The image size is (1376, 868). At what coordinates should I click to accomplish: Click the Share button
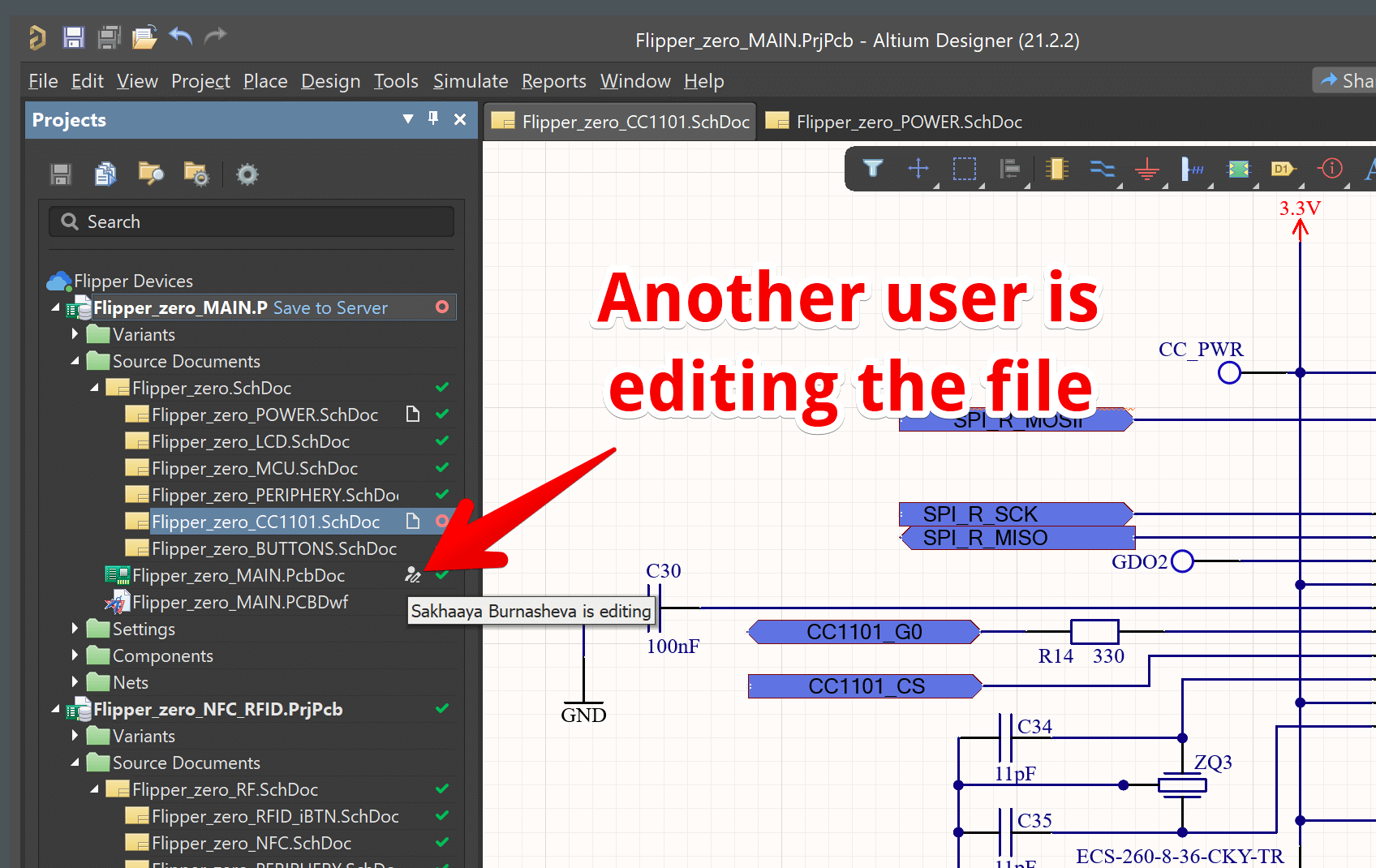tap(1347, 80)
